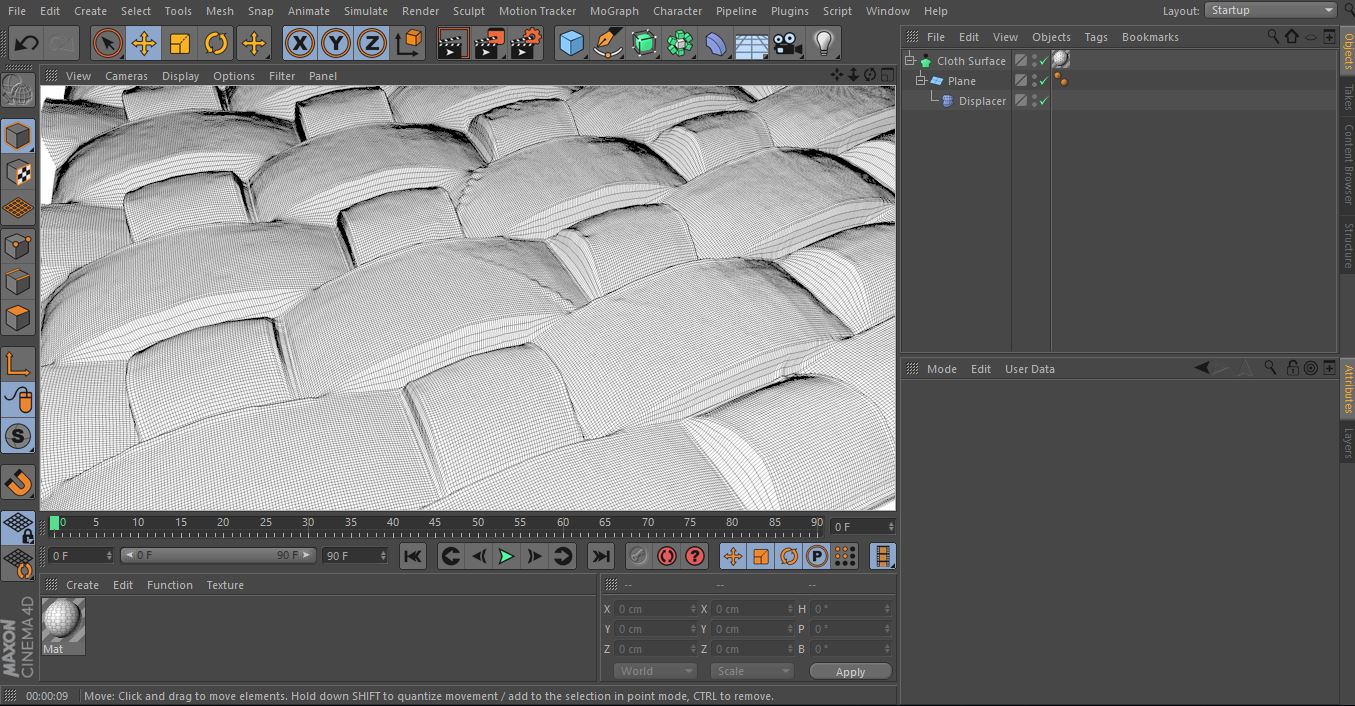Click the Render View clapperboard icon
This screenshot has height=706, width=1355.
pyautogui.click(x=453, y=44)
